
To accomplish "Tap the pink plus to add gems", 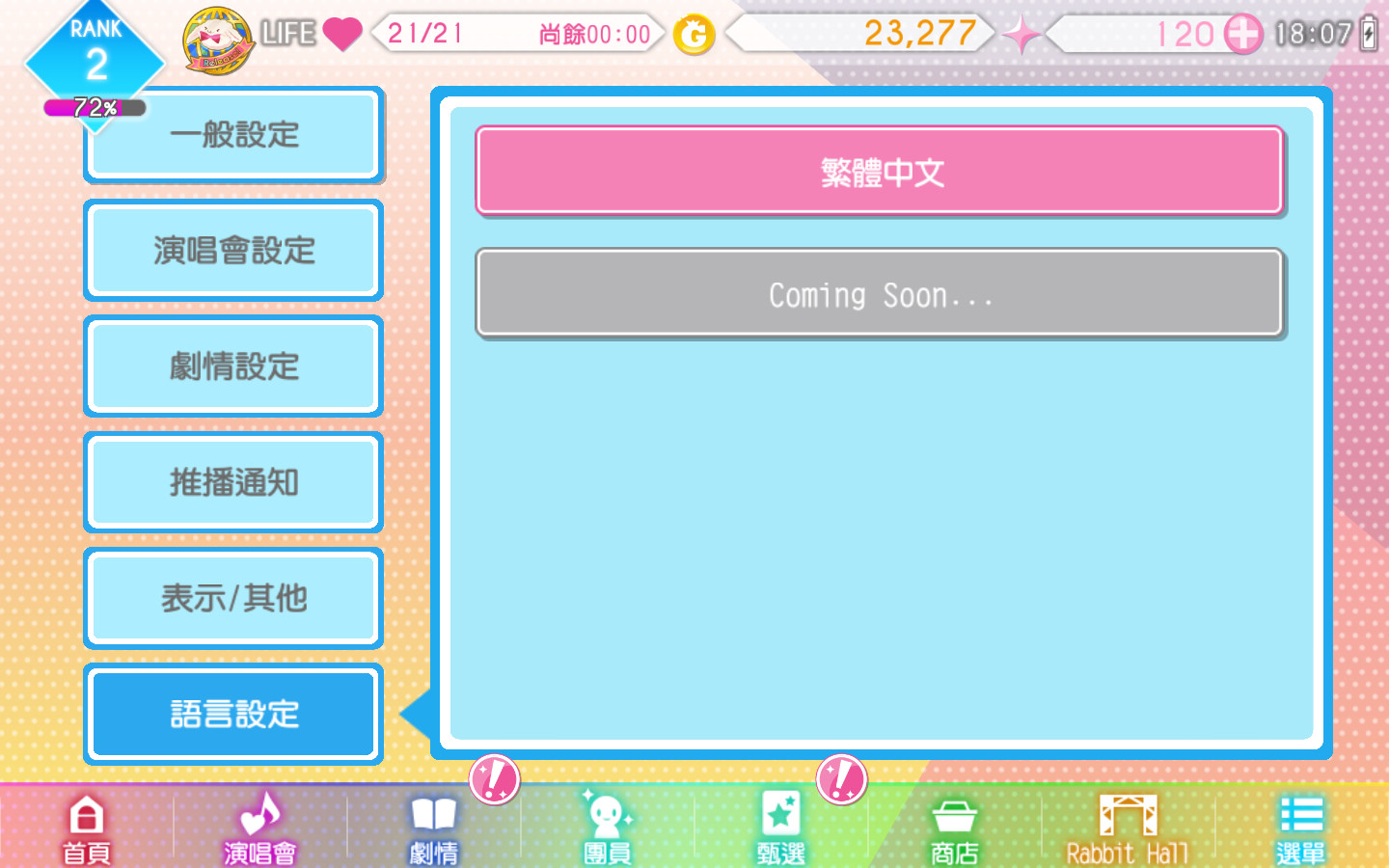I will pyautogui.click(x=1243, y=35).
